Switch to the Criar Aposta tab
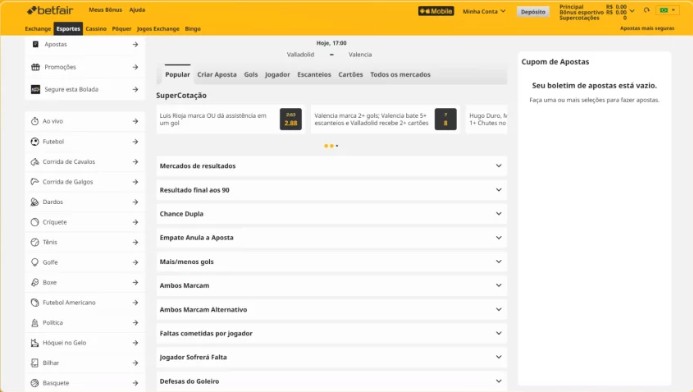The image size is (693, 392). point(217,75)
